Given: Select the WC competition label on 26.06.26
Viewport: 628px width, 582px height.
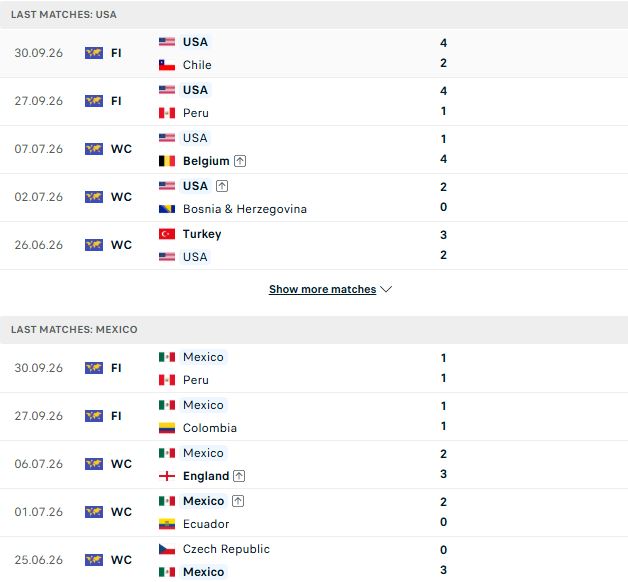Looking at the screenshot, I should 121,245.
